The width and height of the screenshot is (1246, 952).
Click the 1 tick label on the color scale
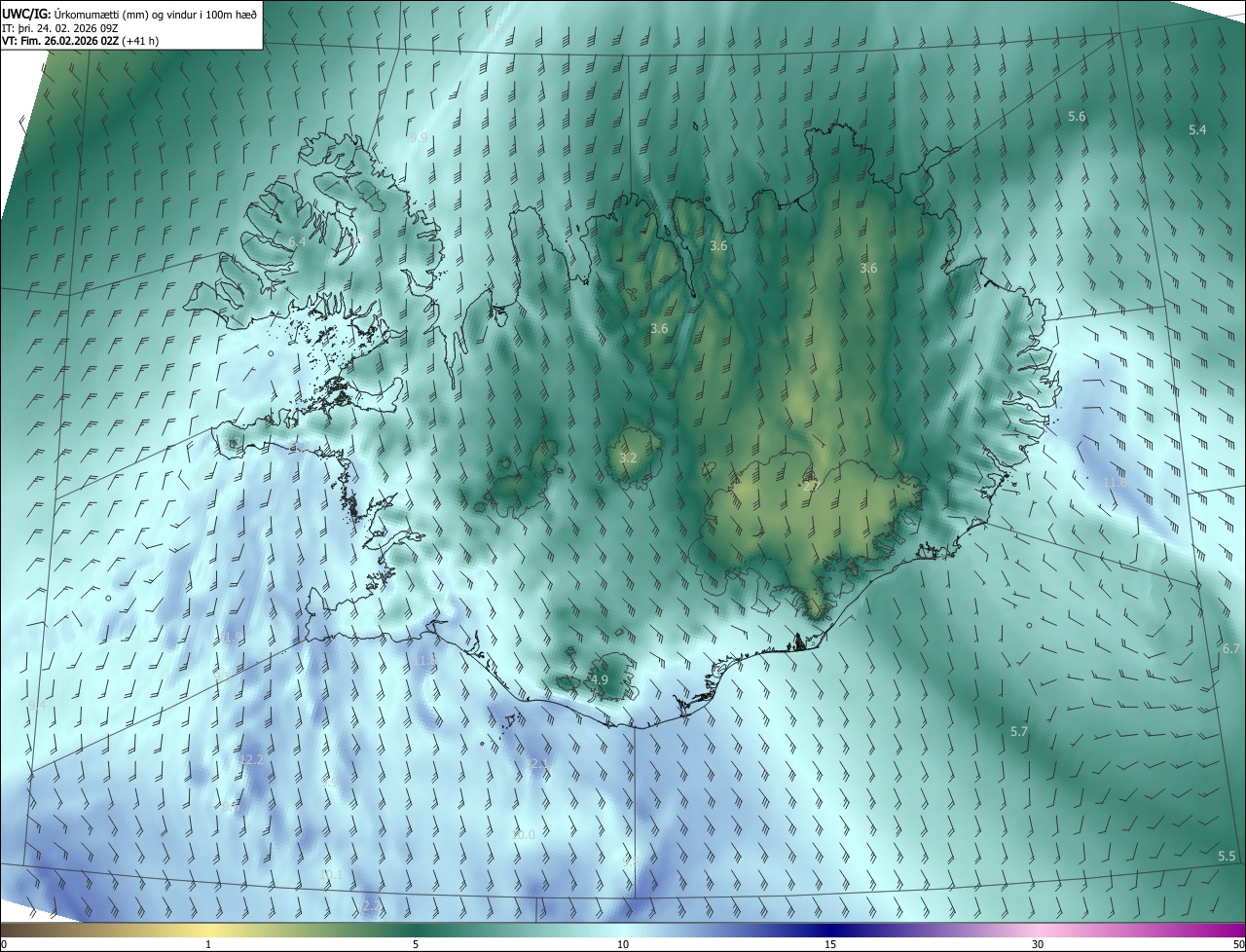click(x=208, y=944)
